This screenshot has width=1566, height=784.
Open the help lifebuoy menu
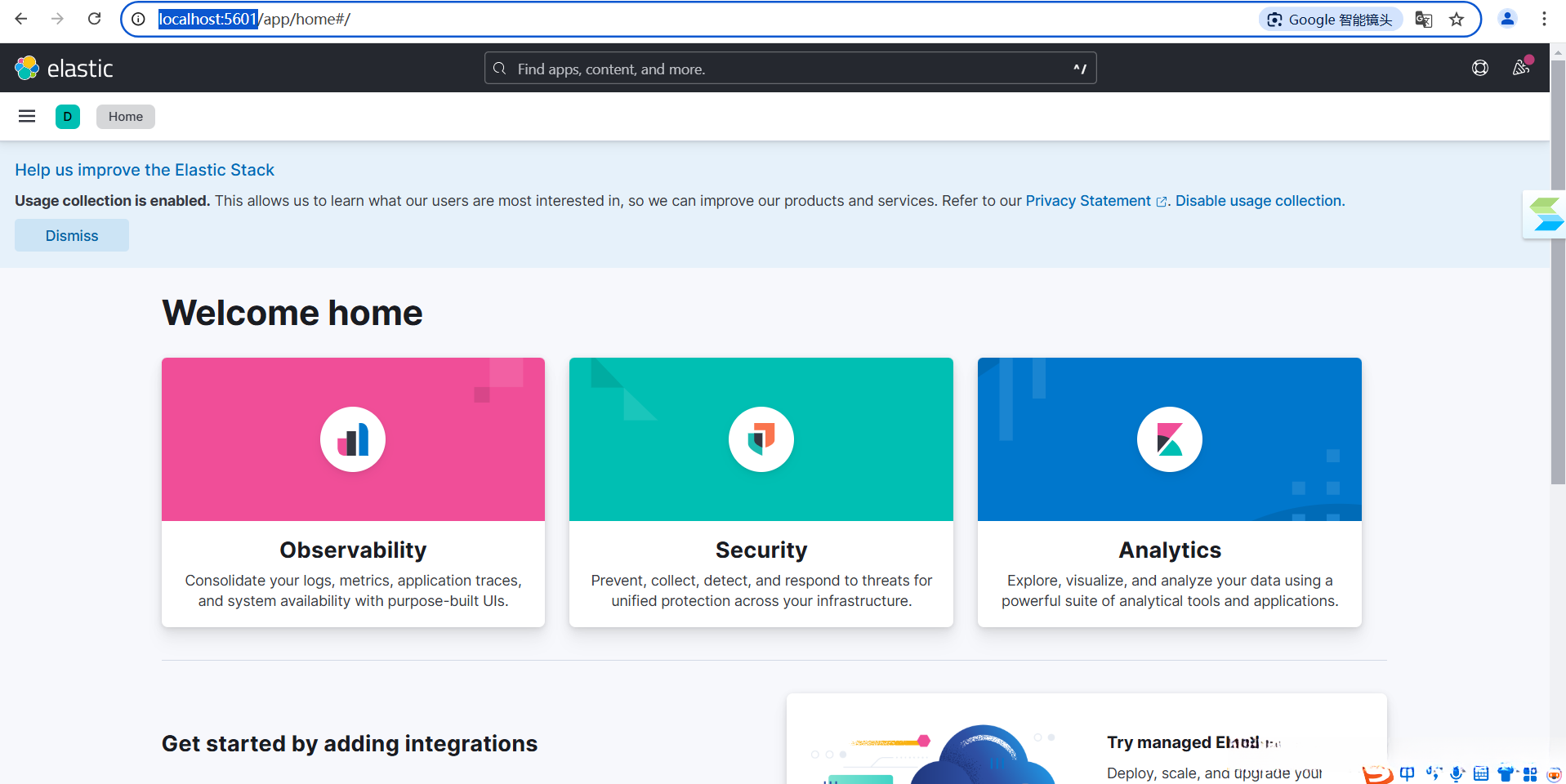coord(1479,68)
